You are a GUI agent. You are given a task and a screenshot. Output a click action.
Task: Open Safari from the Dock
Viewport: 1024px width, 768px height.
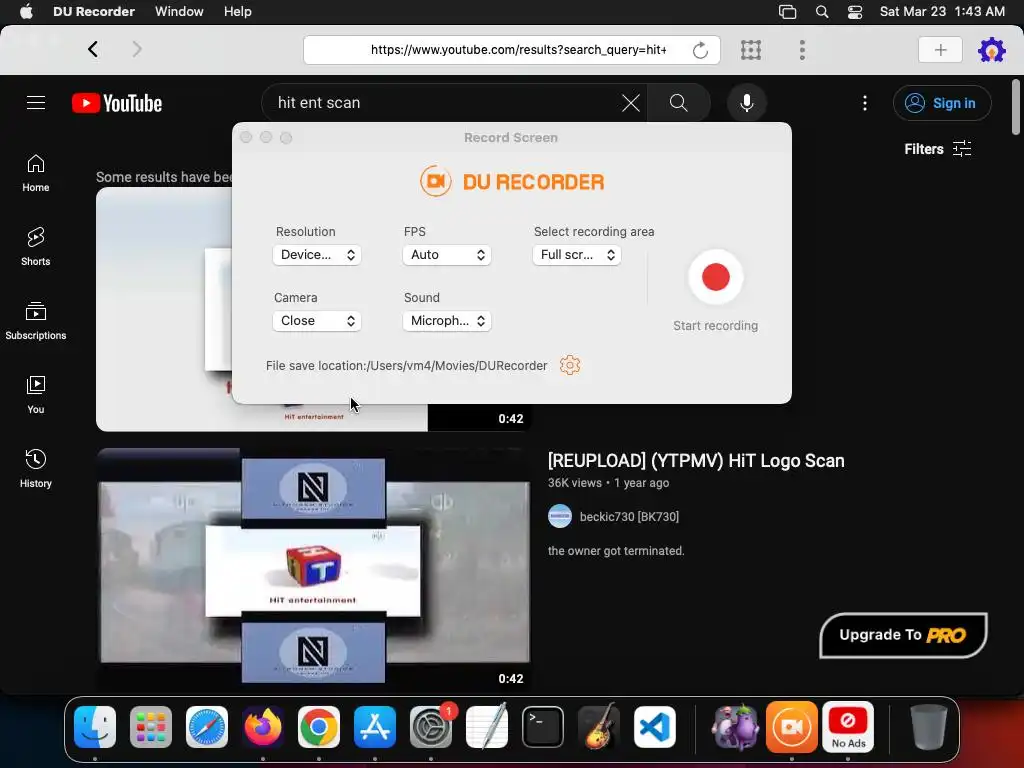pyautogui.click(x=207, y=727)
